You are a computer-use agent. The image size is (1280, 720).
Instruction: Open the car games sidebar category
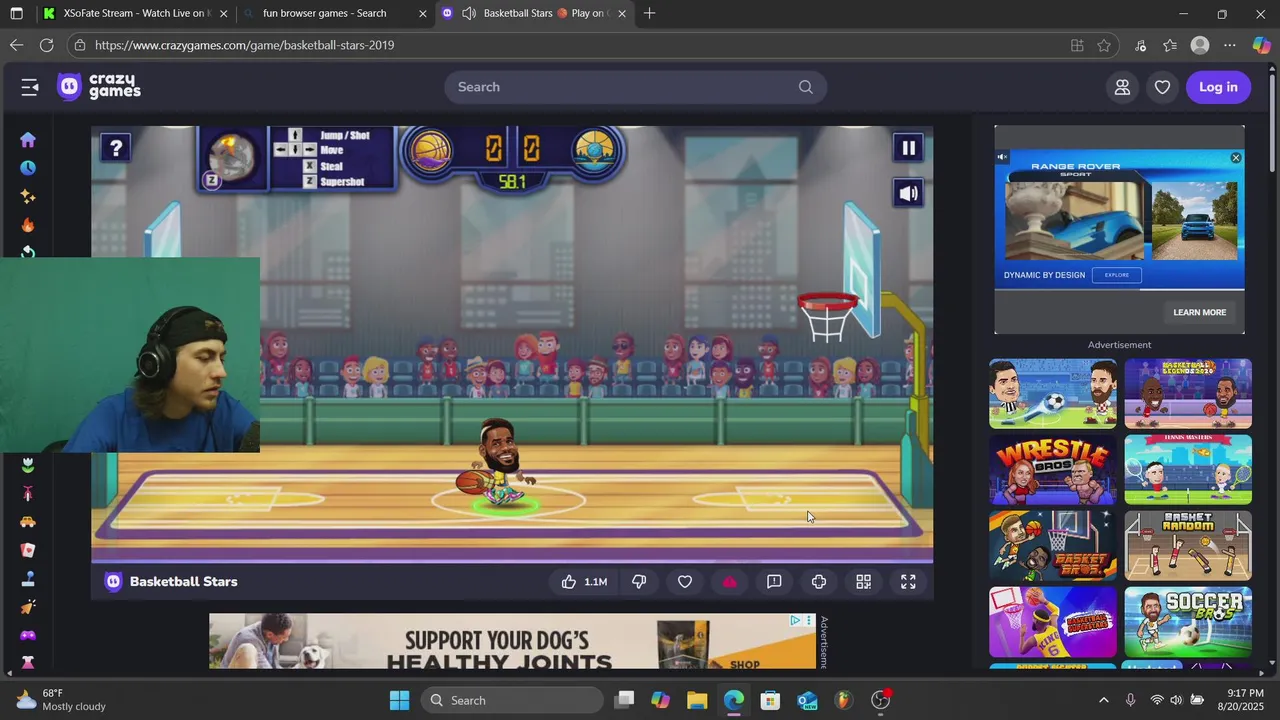pyautogui.click(x=28, y=522)
